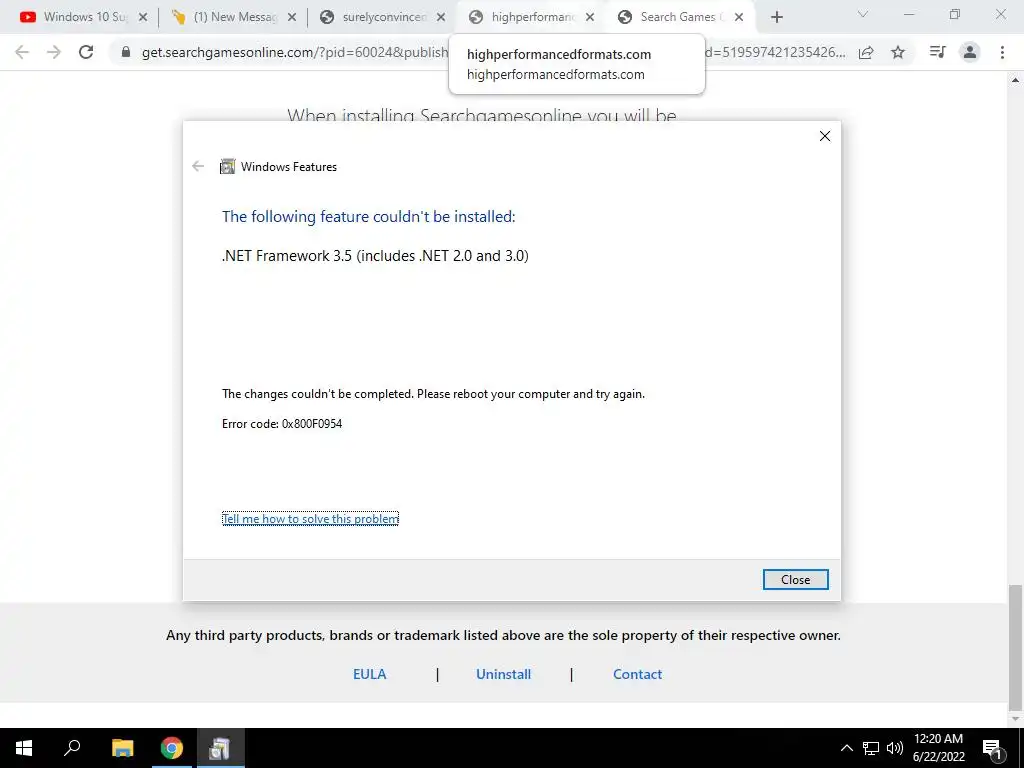Open Tell me how to solve this problem

click(x=310, y=519)
